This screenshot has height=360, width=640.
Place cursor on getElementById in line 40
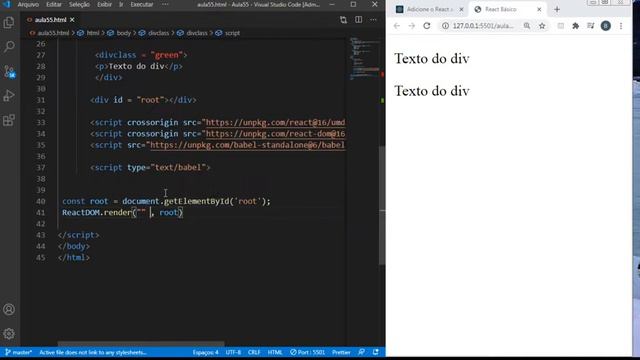198,201
